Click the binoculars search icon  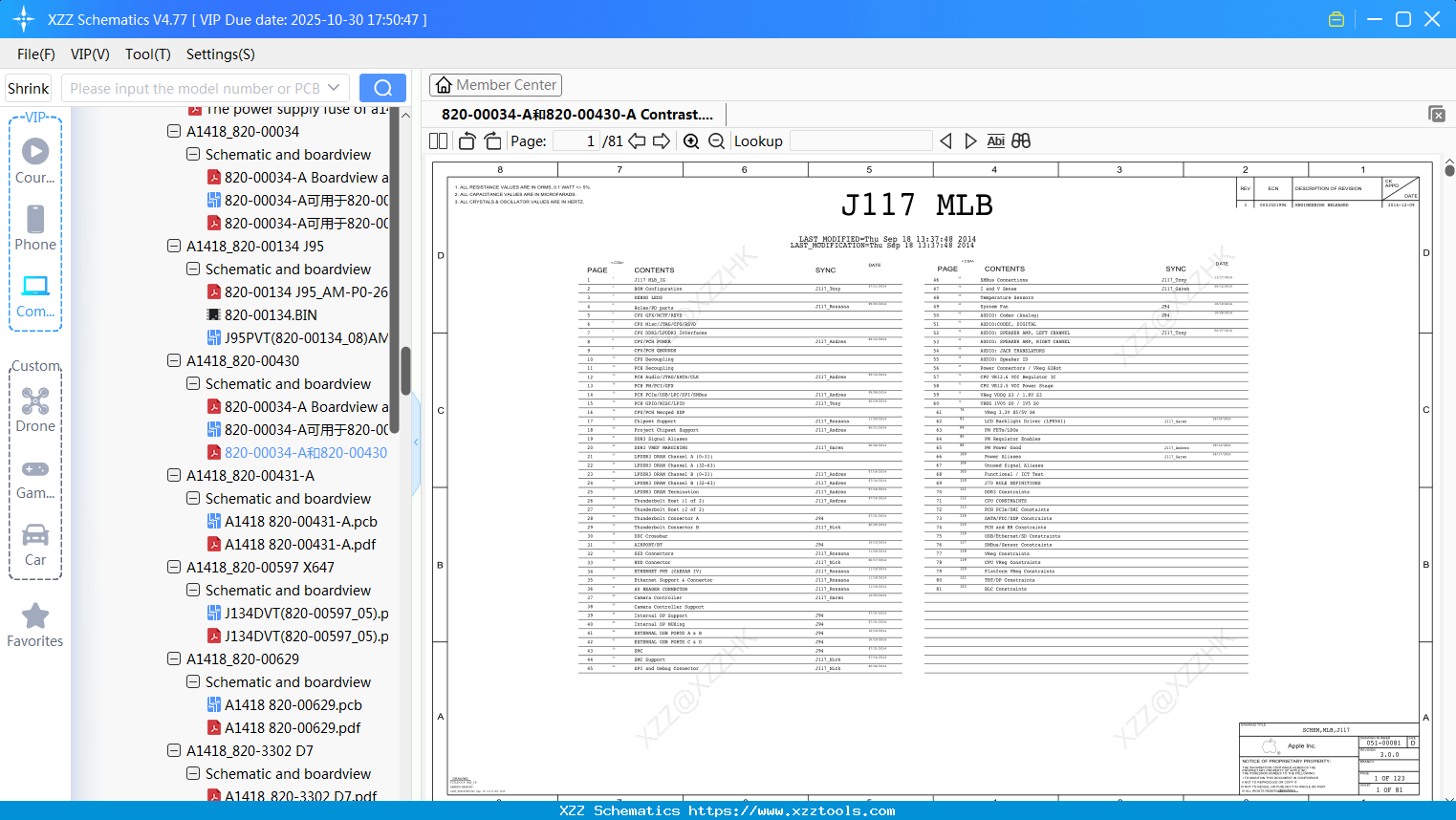[1021, 141]
